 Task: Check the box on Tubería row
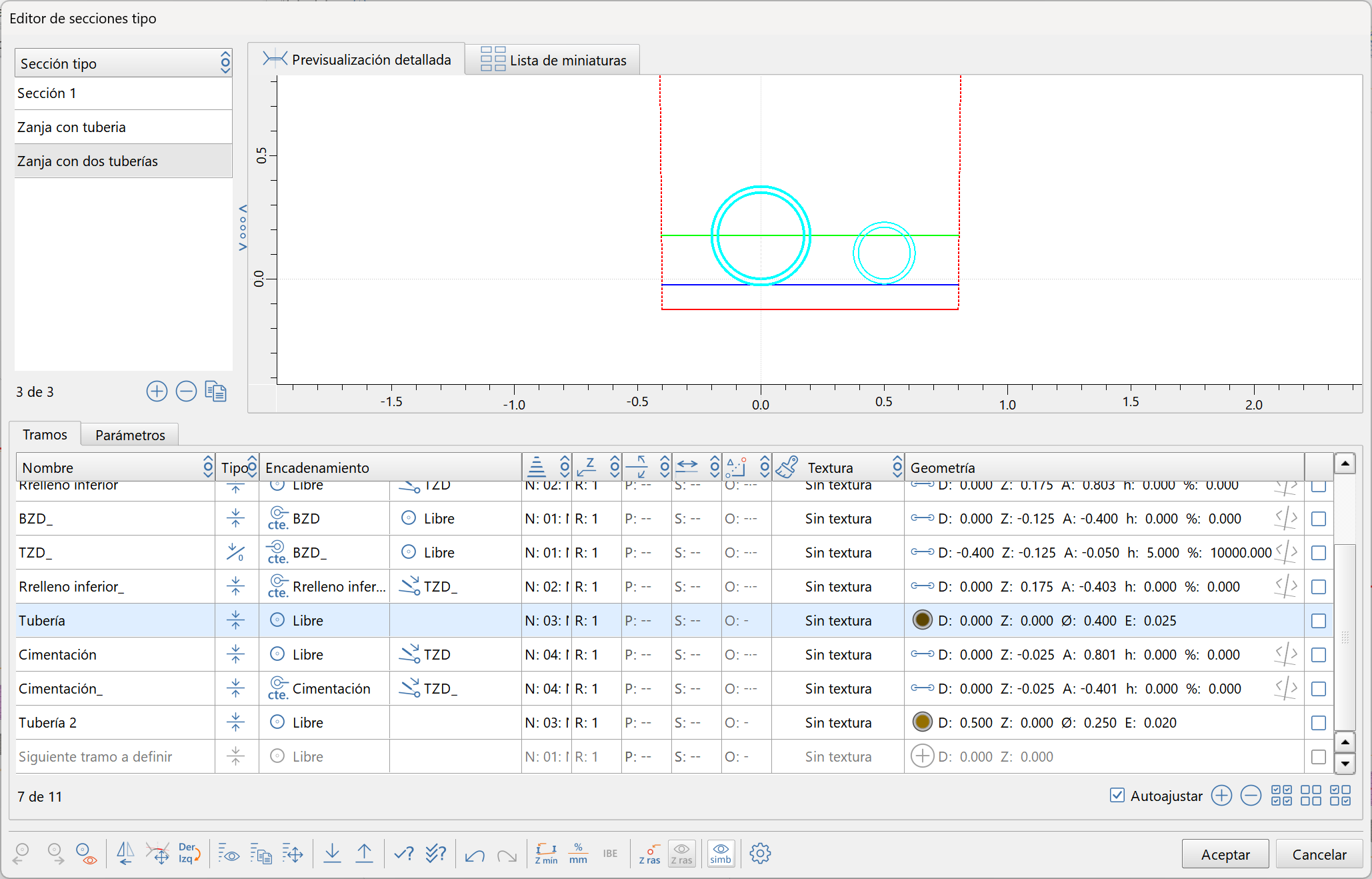click(x=1318, y=621)
